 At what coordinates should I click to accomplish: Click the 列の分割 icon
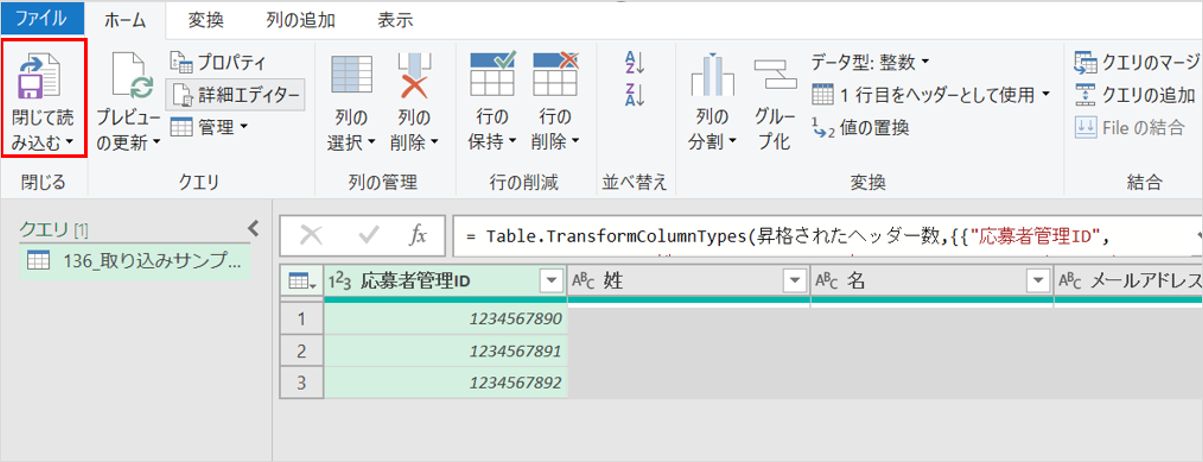click(712, 76)
